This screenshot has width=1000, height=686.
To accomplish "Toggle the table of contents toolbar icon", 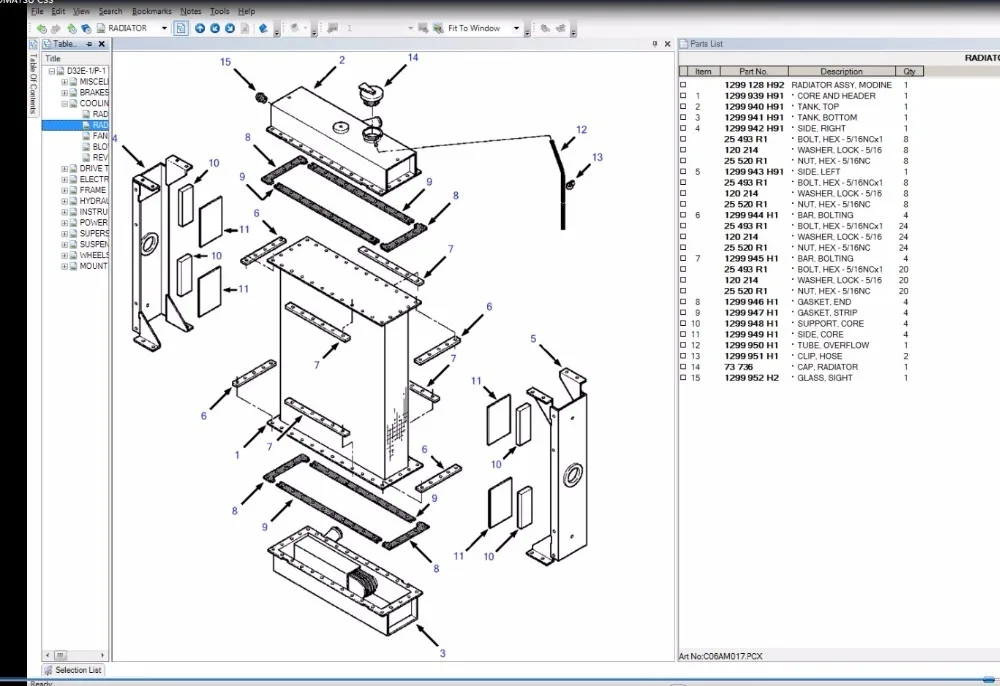I will click(x=181, y=28).
